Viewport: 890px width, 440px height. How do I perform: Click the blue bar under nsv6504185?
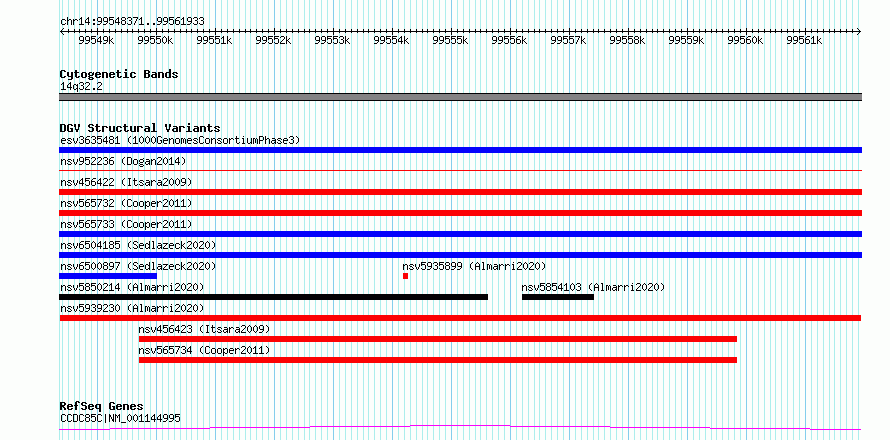460,255
